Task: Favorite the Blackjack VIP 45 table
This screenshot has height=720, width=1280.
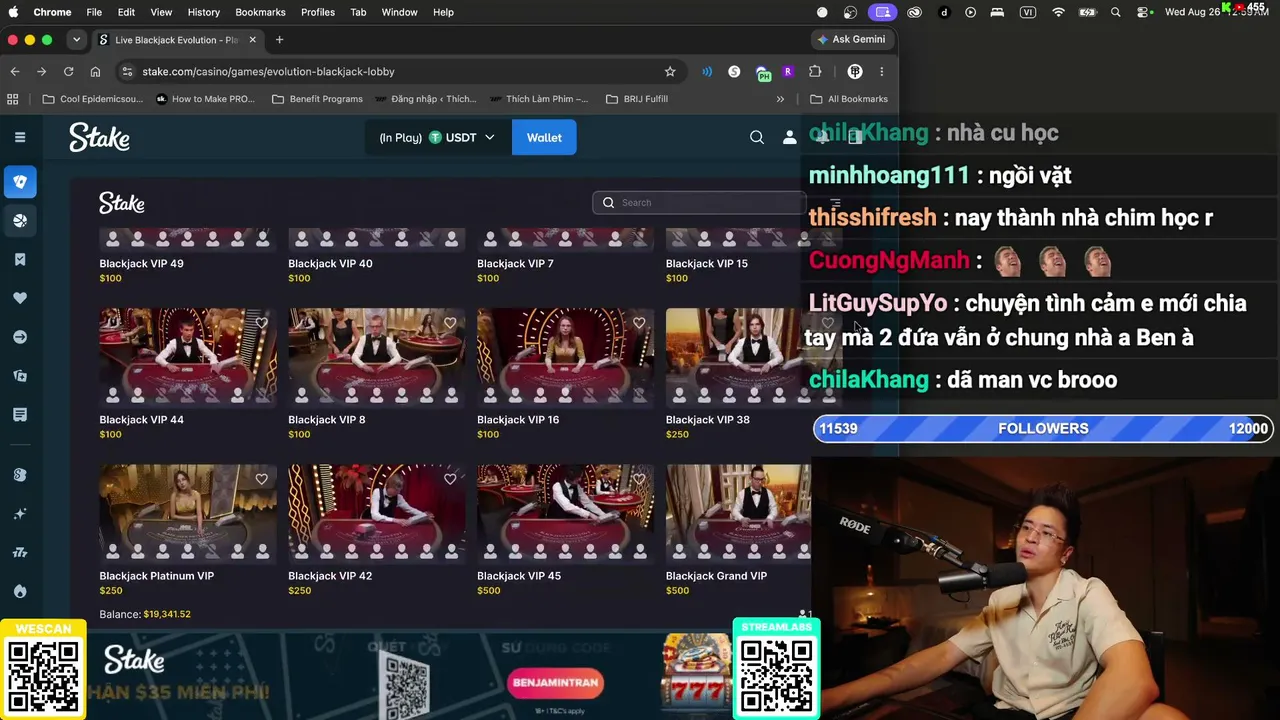Action: coord(639,479)
